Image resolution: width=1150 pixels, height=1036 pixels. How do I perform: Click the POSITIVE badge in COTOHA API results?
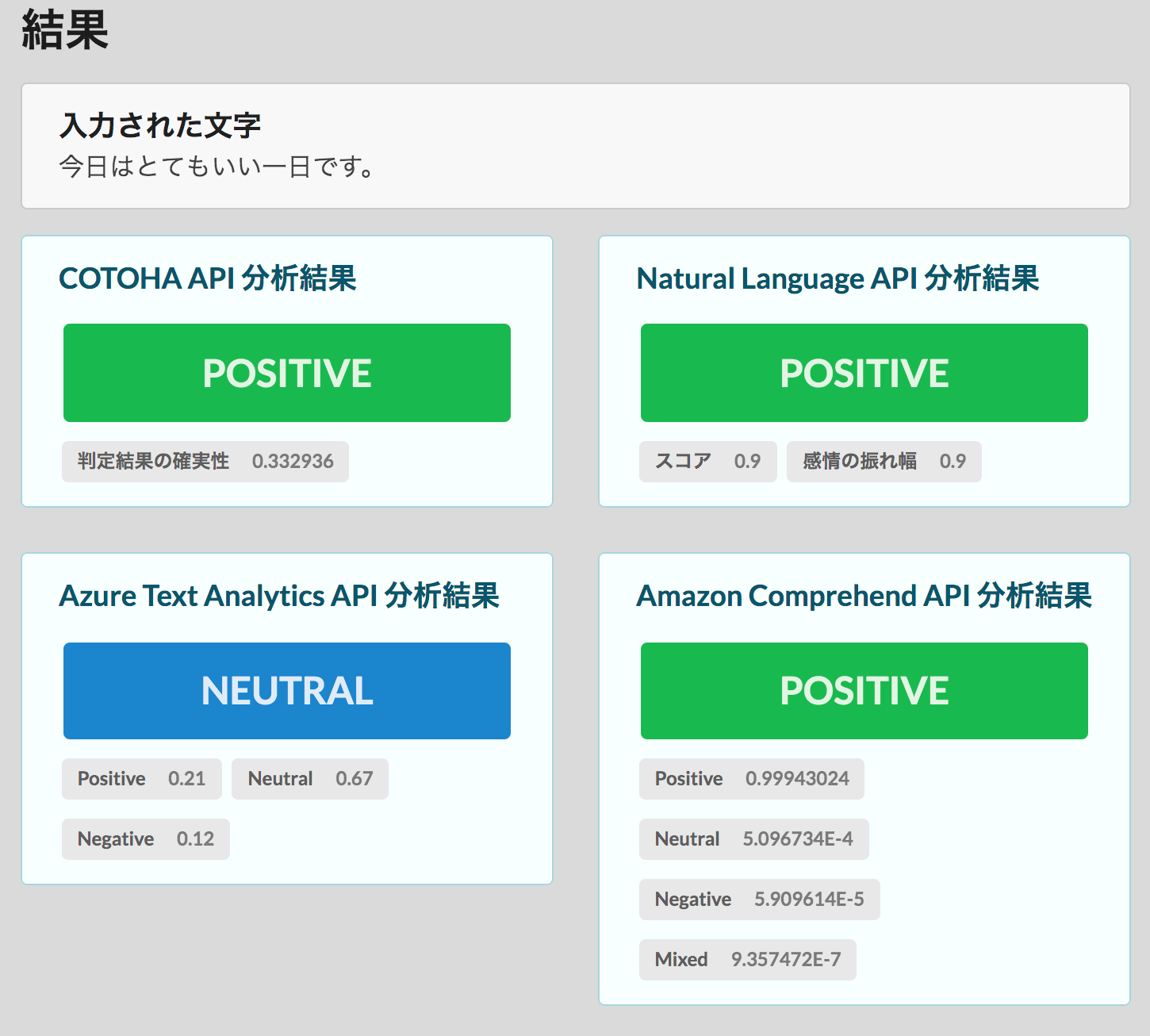pos(286,373)
